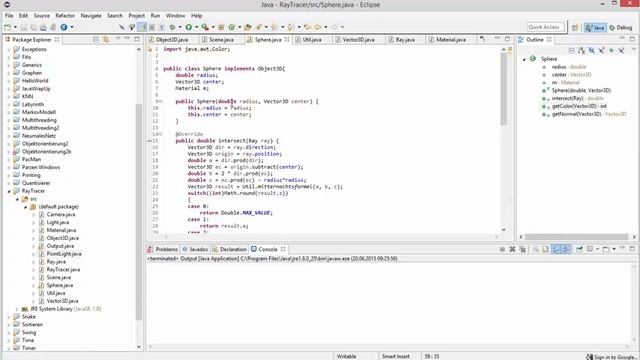Click the Open Perspective icon
The width and height of the screenshot is (640, 360).
(575, 27)
